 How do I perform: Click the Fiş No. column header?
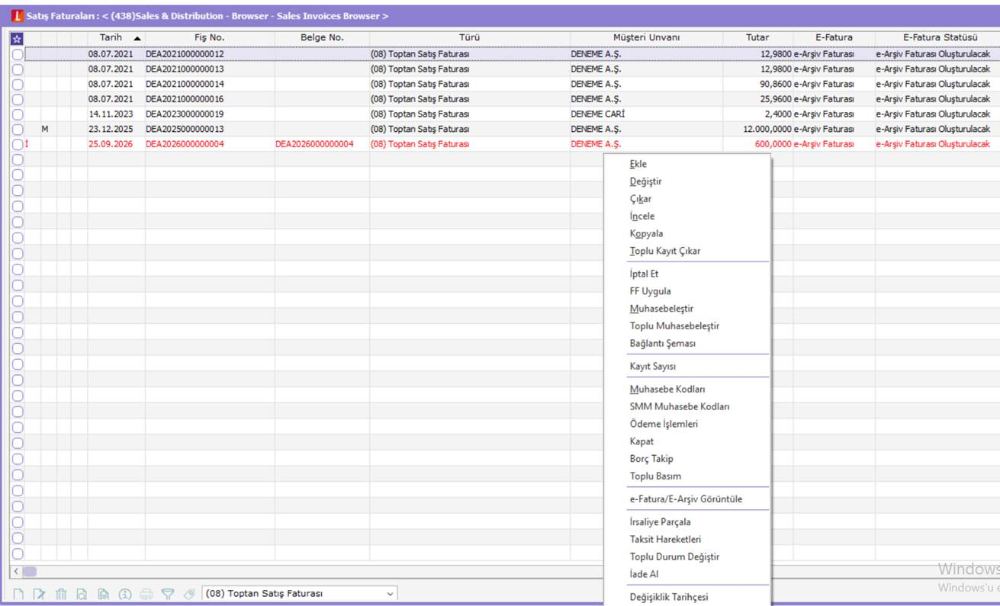coord(209,38)
